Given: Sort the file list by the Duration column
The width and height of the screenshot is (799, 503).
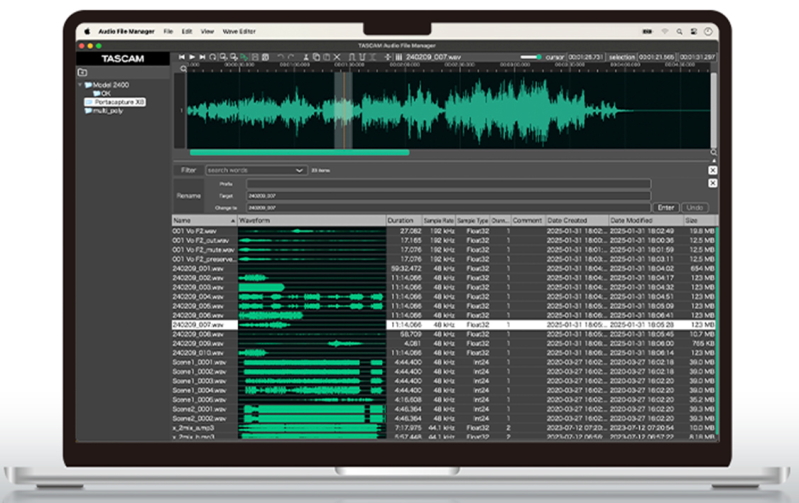Looking at the screenshot, I should 404,221.
